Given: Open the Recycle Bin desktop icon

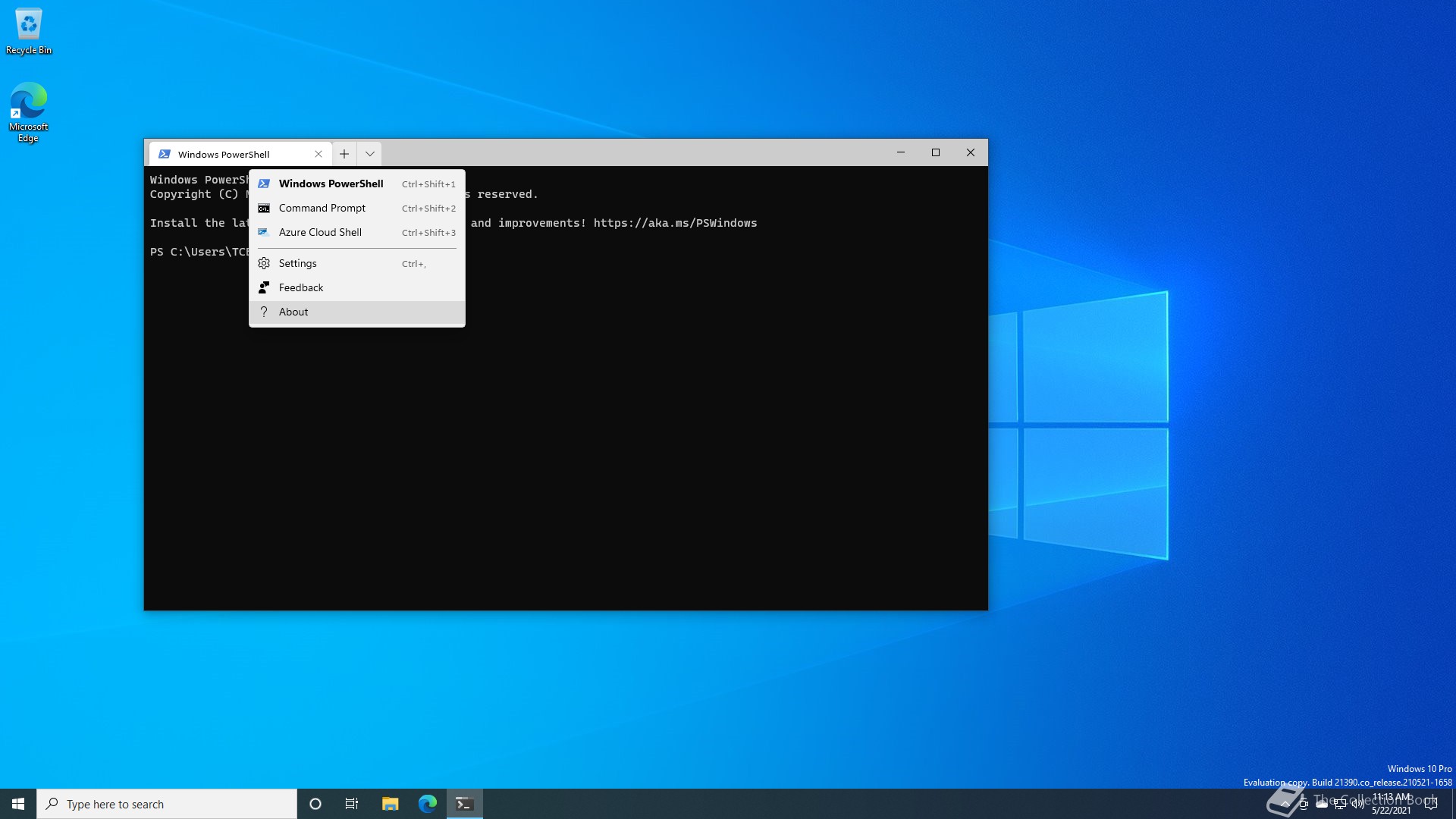Looking at the screenshot, I should (x=29, y=31).
